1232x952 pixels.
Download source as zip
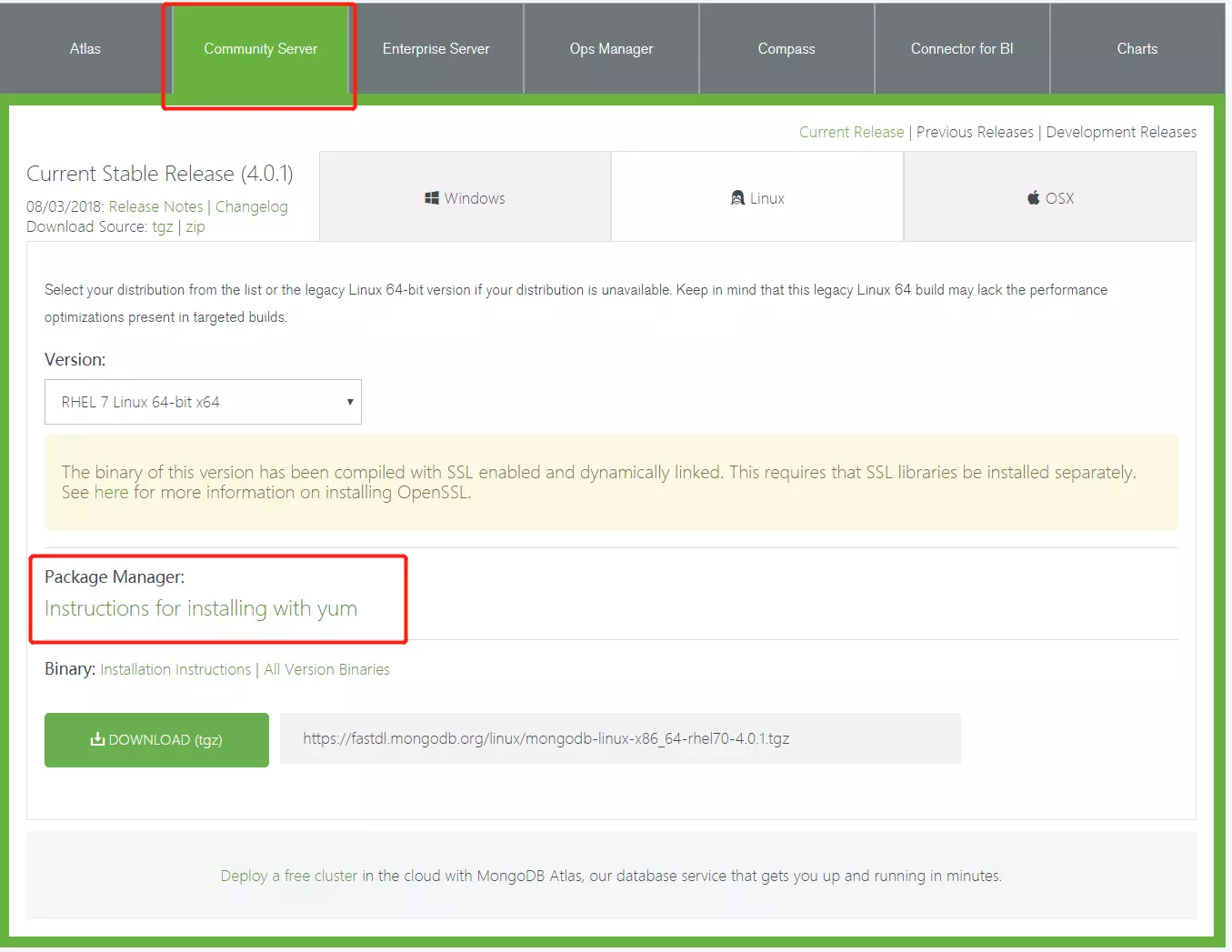[195, 226]
